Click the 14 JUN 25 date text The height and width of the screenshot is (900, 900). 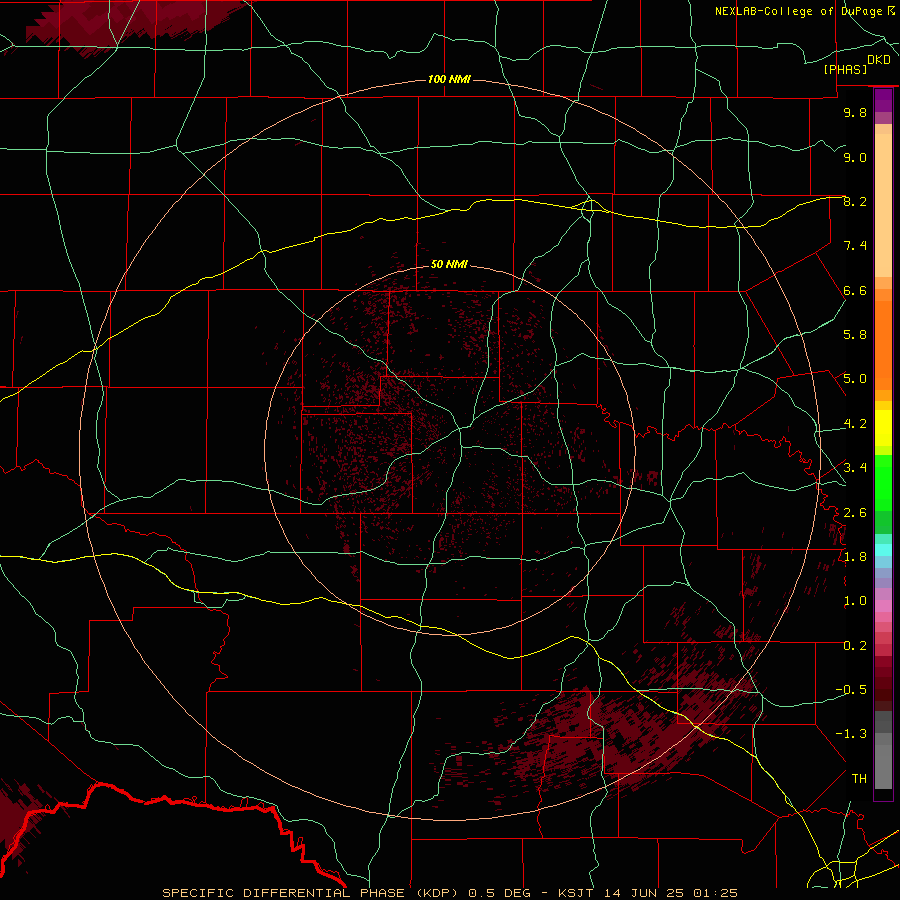[642, 893]
